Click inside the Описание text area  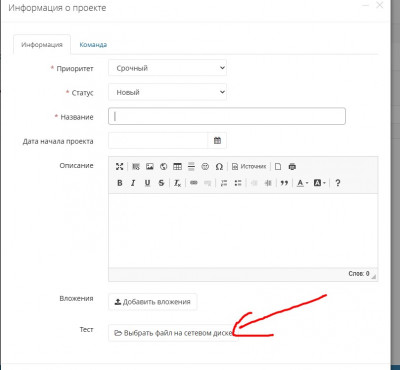click(243, 231)
